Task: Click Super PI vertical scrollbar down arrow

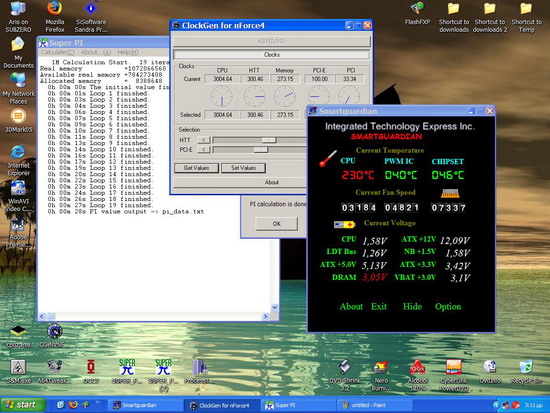Action: tap(275, 307)
